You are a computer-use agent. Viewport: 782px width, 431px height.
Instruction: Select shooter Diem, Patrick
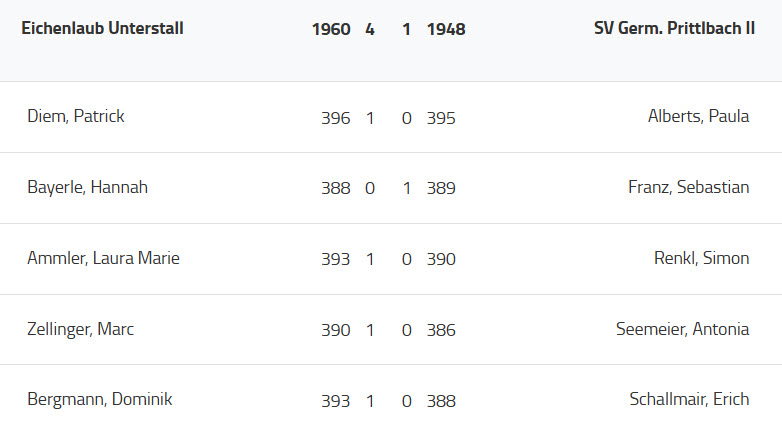[x=76, y=117]
